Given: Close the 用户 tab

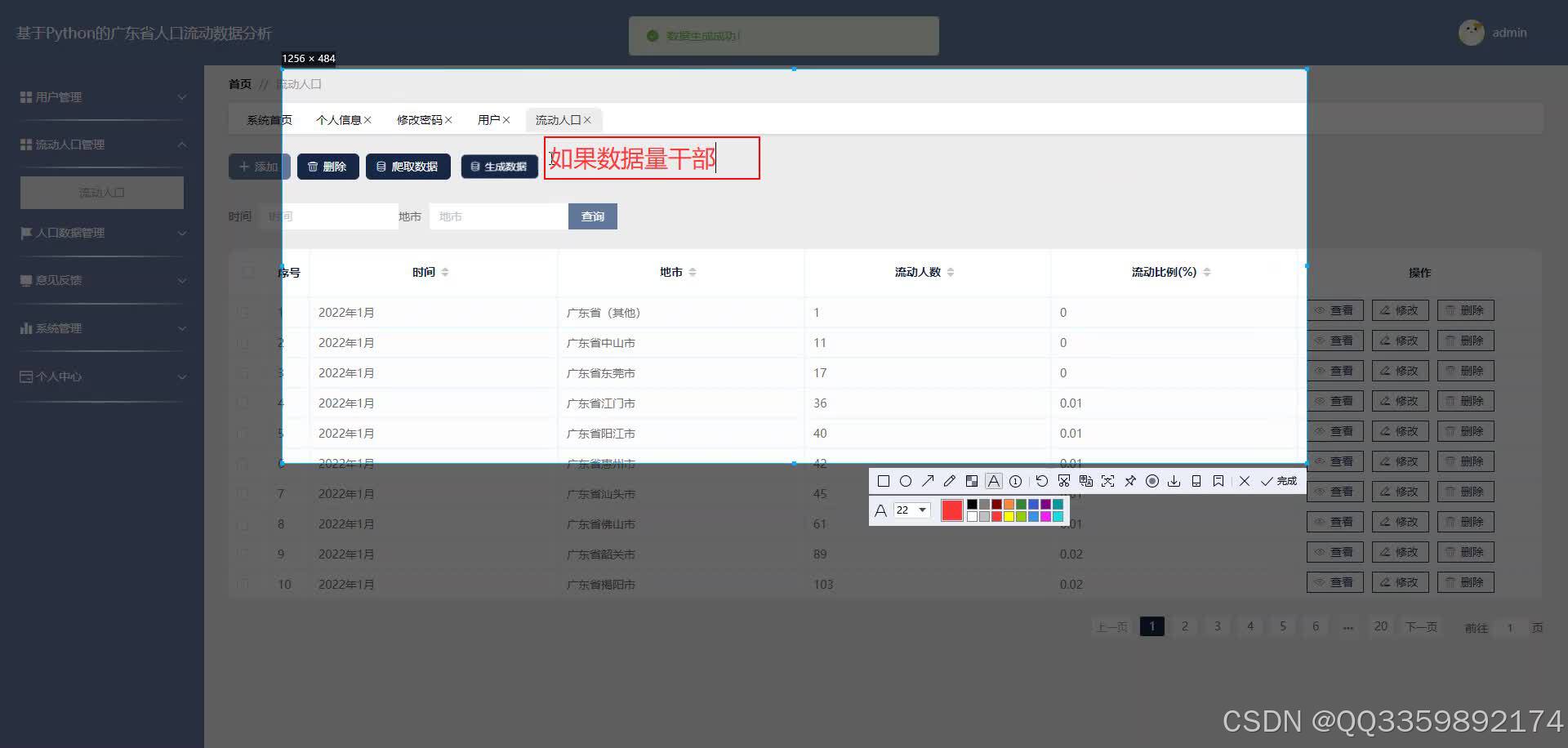Looking at the screenshot, I should pyautogui.click(x=506, y=120).
